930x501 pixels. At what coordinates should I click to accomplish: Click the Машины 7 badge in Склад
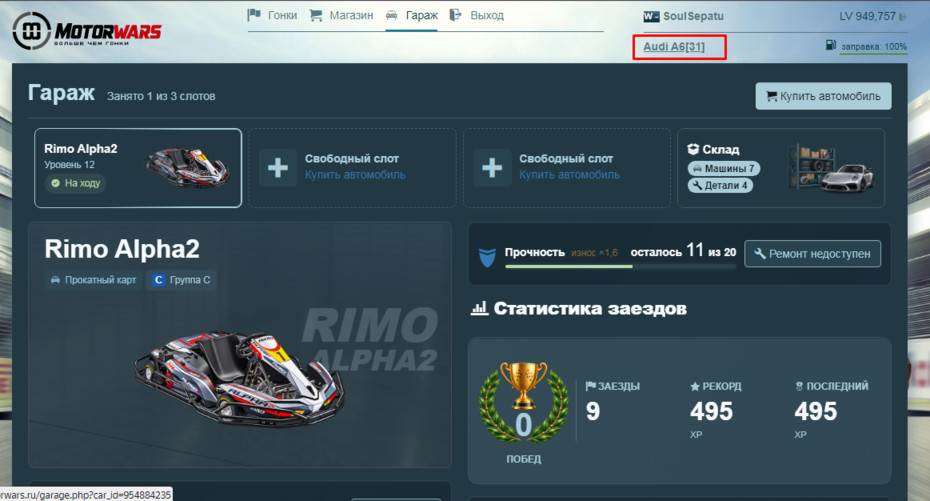(724, 168)
